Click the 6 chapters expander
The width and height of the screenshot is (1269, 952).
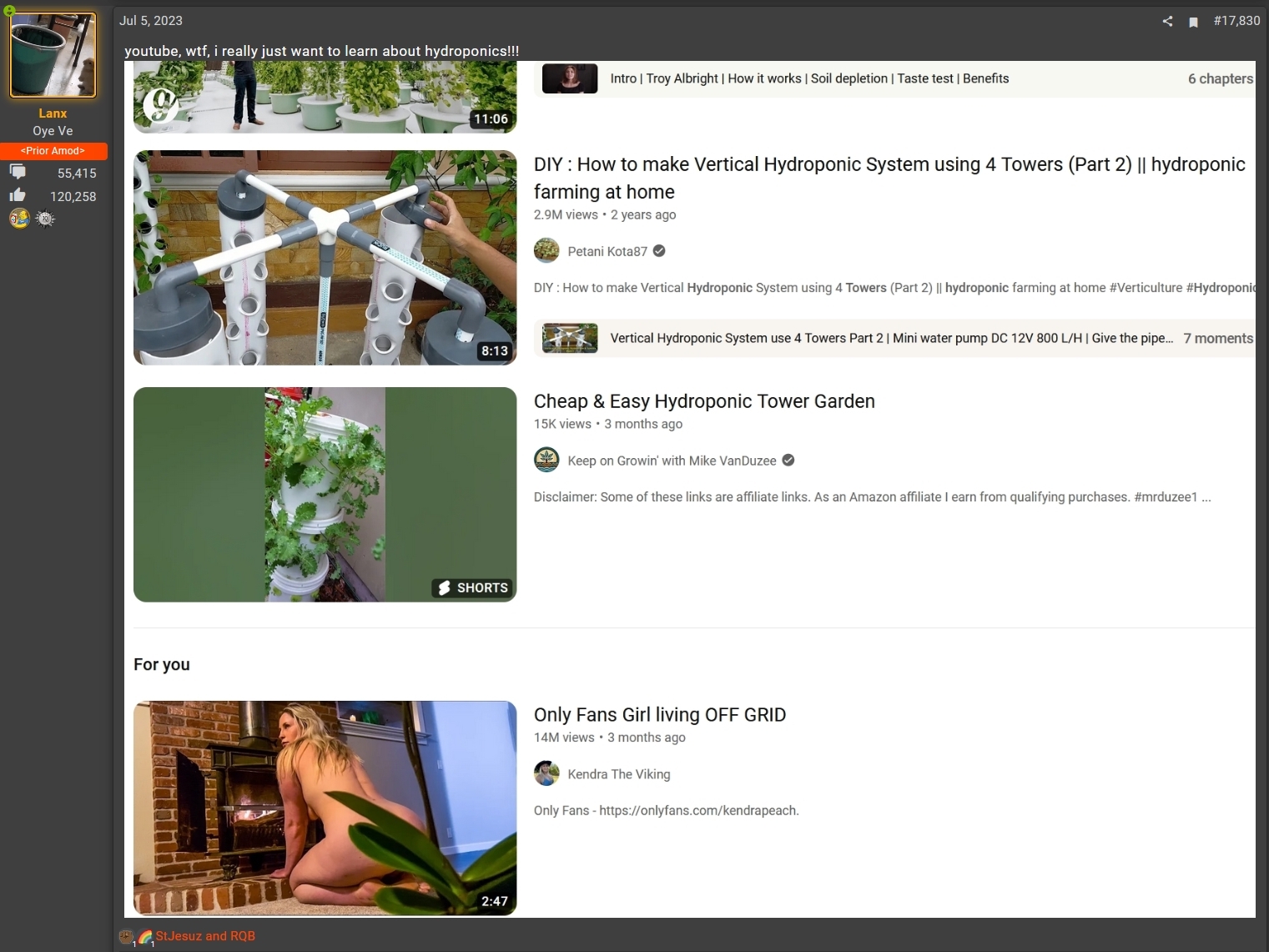pos(1220,78)
